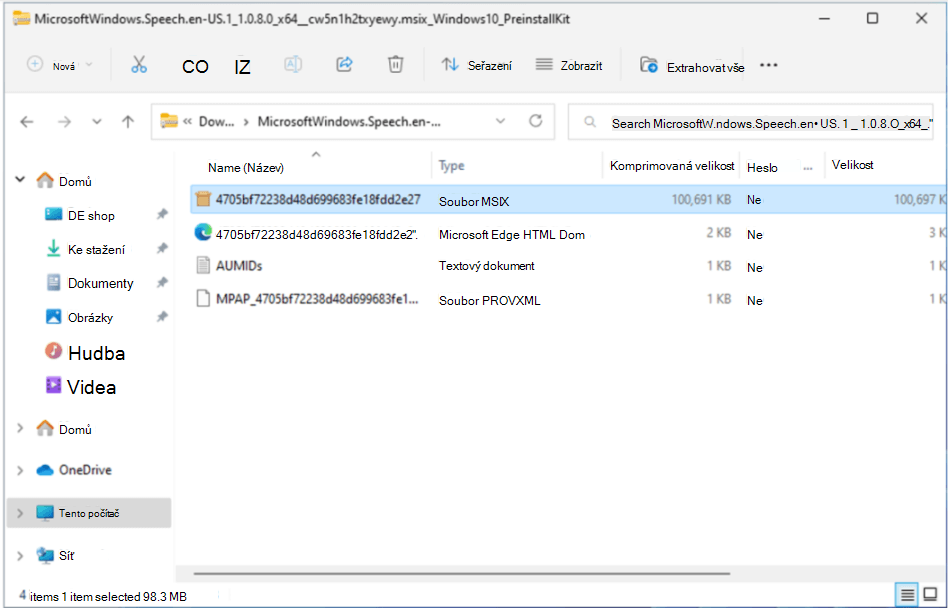948x608 pixels.
Task: Click Extrahovat vše button
Action: click(x=692, y=66)
